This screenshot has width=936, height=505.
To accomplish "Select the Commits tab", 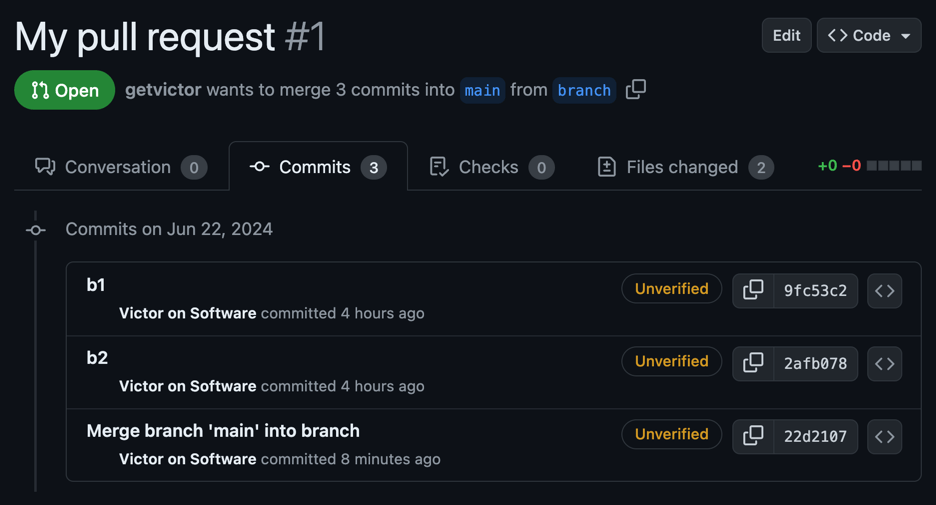I will click(x=317, y=167).
